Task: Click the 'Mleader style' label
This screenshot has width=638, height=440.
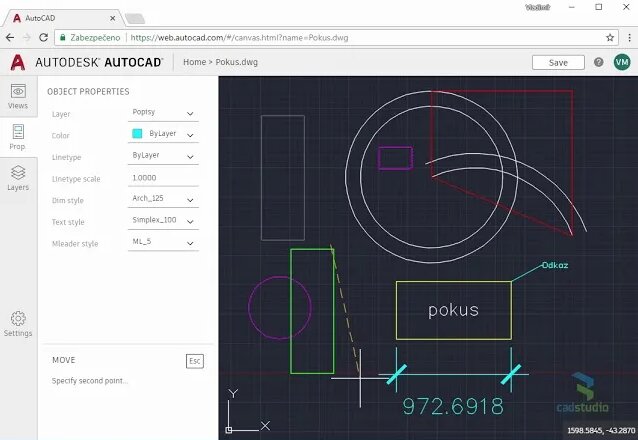Action: tap(75, 244)
